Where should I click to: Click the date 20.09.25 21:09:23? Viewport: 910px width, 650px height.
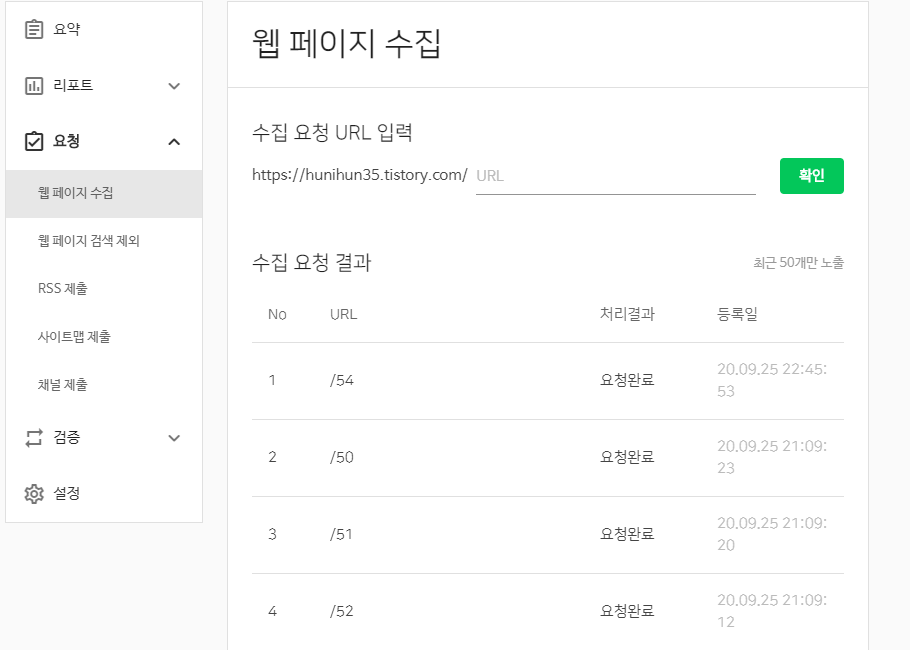pyautogui.click(x=772, y=457)
